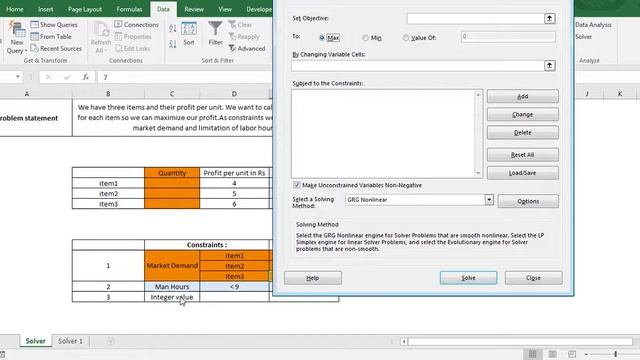Click the Reset All button
Image resolution: width=640 pixels, height=360 pixels.
click(522, 155)
